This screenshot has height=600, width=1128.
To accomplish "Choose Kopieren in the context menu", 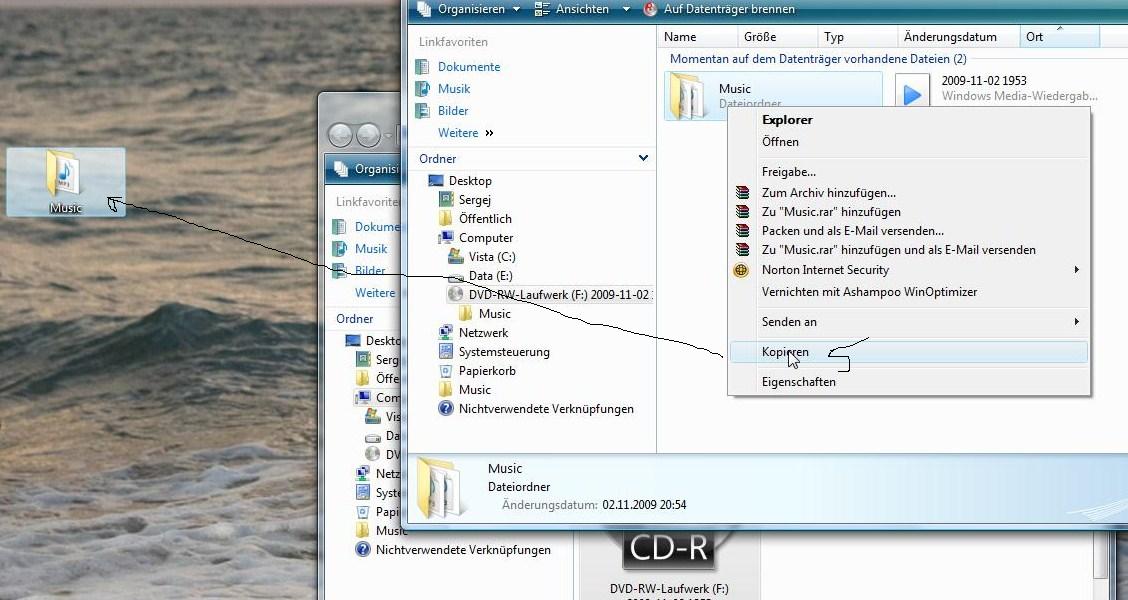I will click(909, 352).
